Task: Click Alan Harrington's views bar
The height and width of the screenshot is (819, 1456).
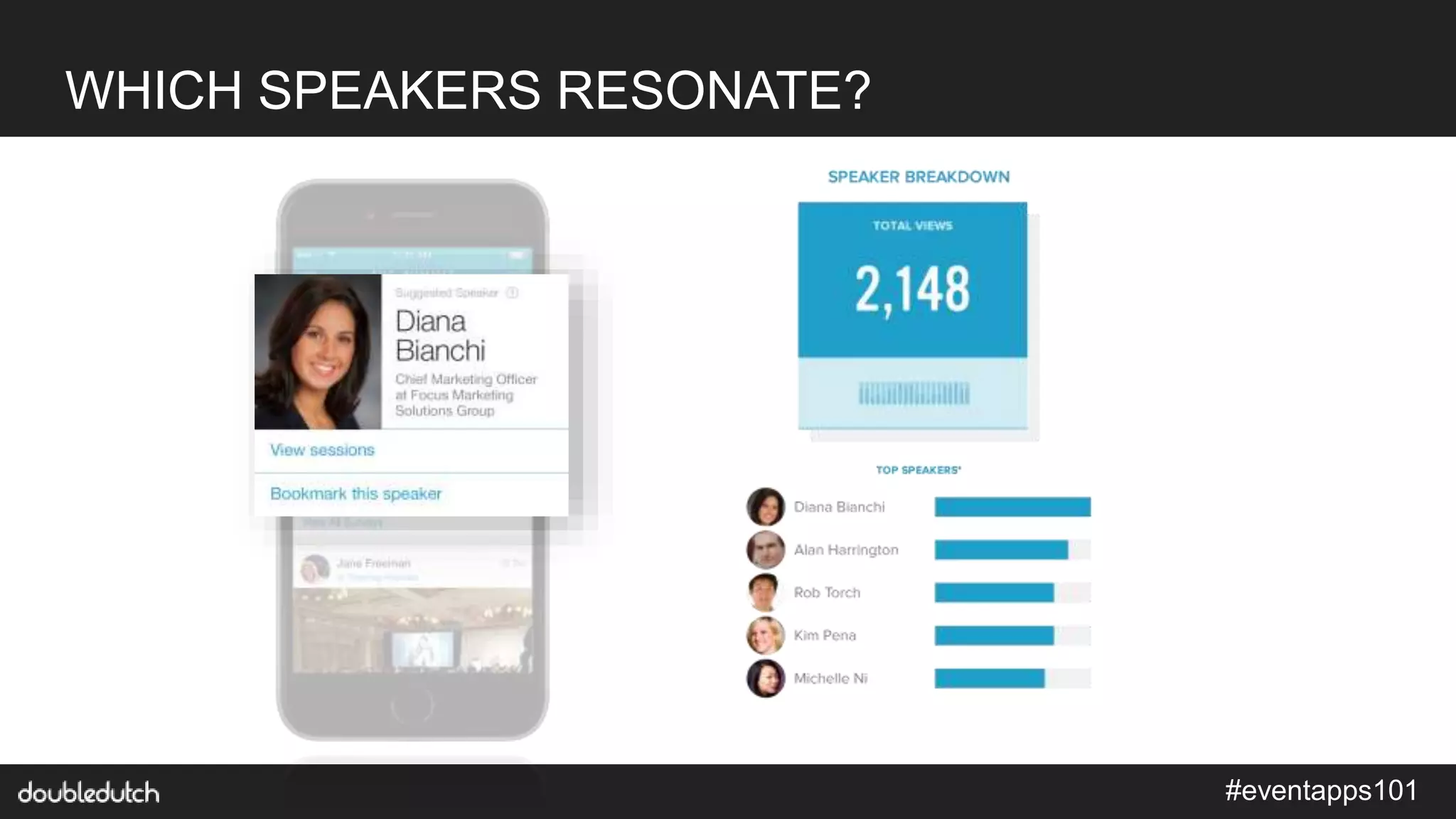Action: tap(1012, 550)
